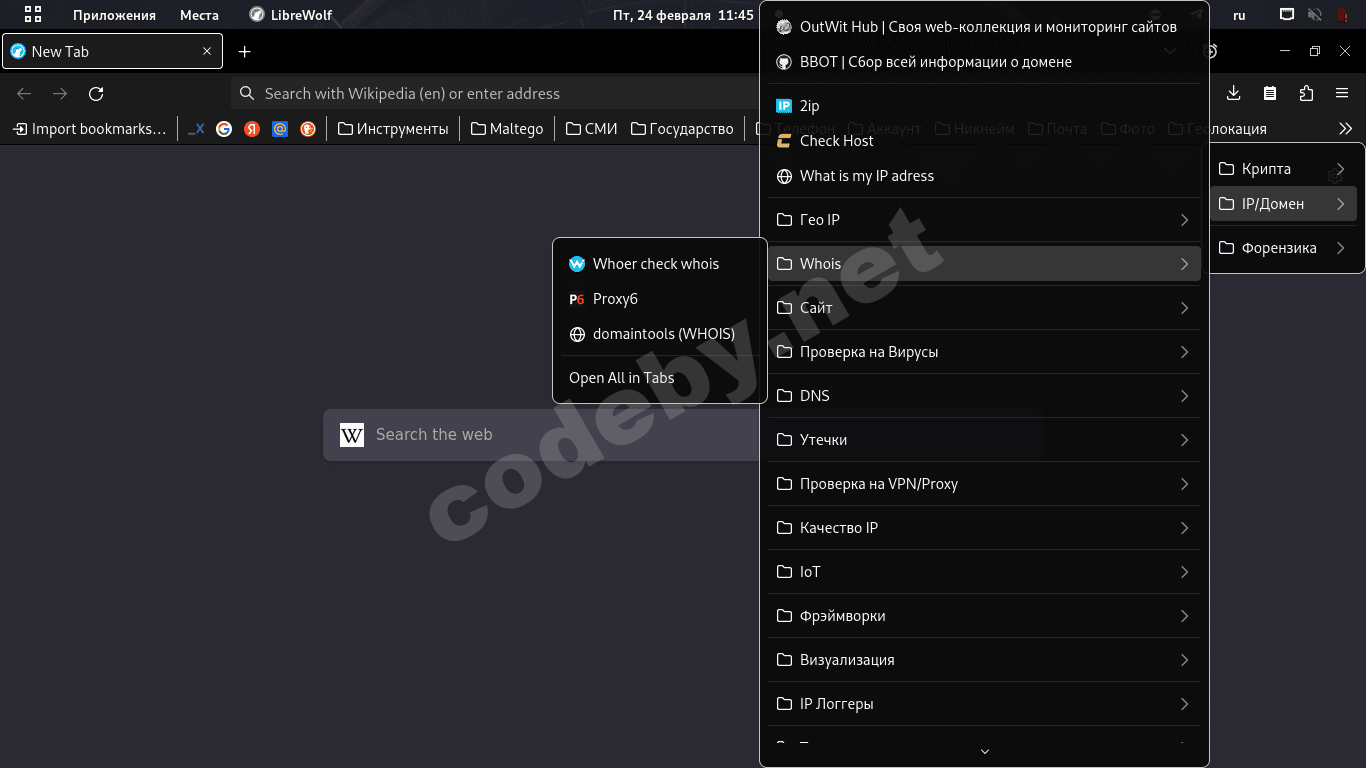Select the New Tab browser tab

(x=112, y=51)
